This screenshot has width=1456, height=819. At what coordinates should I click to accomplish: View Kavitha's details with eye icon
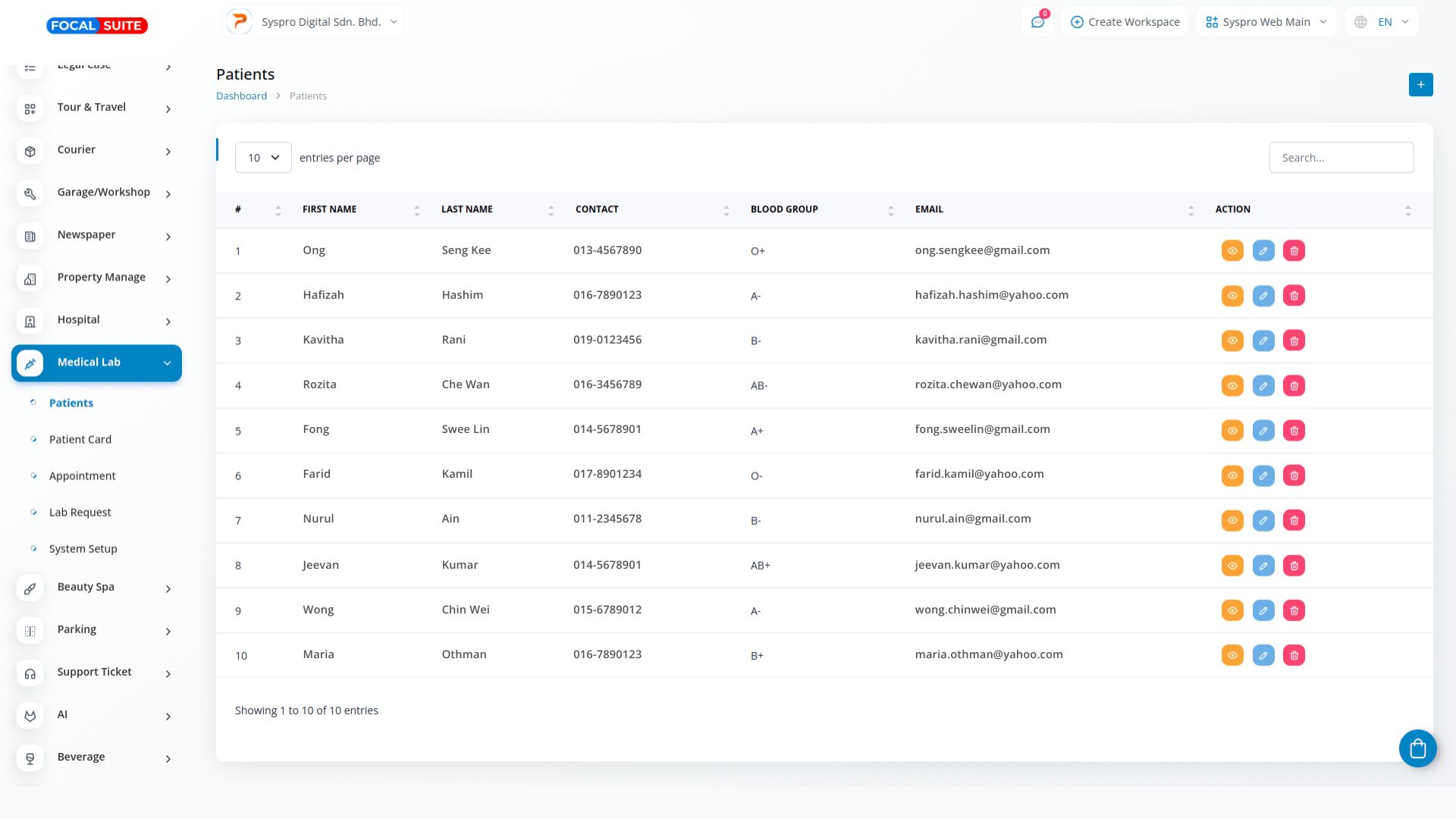1232,340
